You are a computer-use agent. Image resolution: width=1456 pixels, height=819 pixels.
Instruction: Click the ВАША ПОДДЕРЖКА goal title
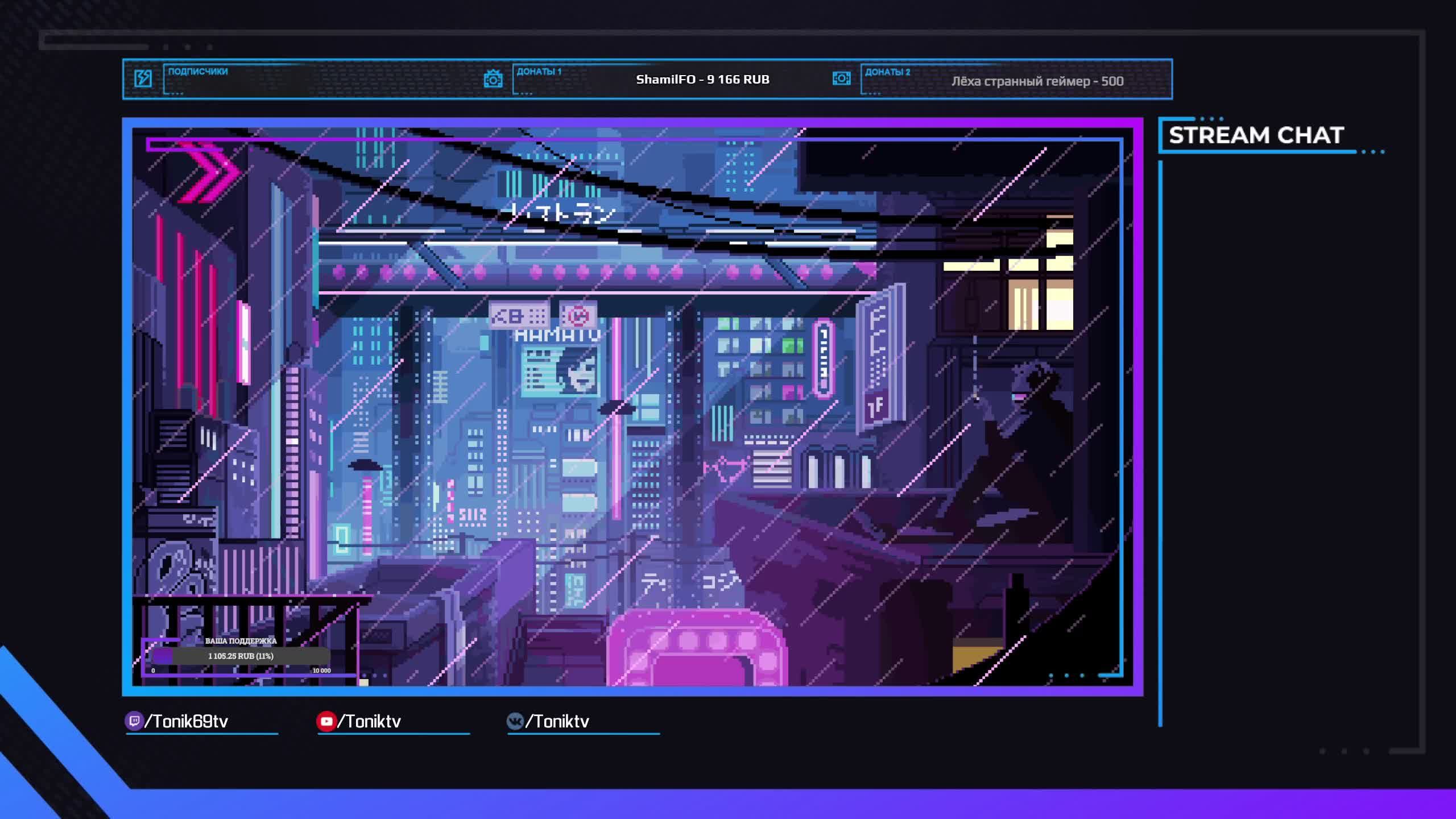coord(241,641)
